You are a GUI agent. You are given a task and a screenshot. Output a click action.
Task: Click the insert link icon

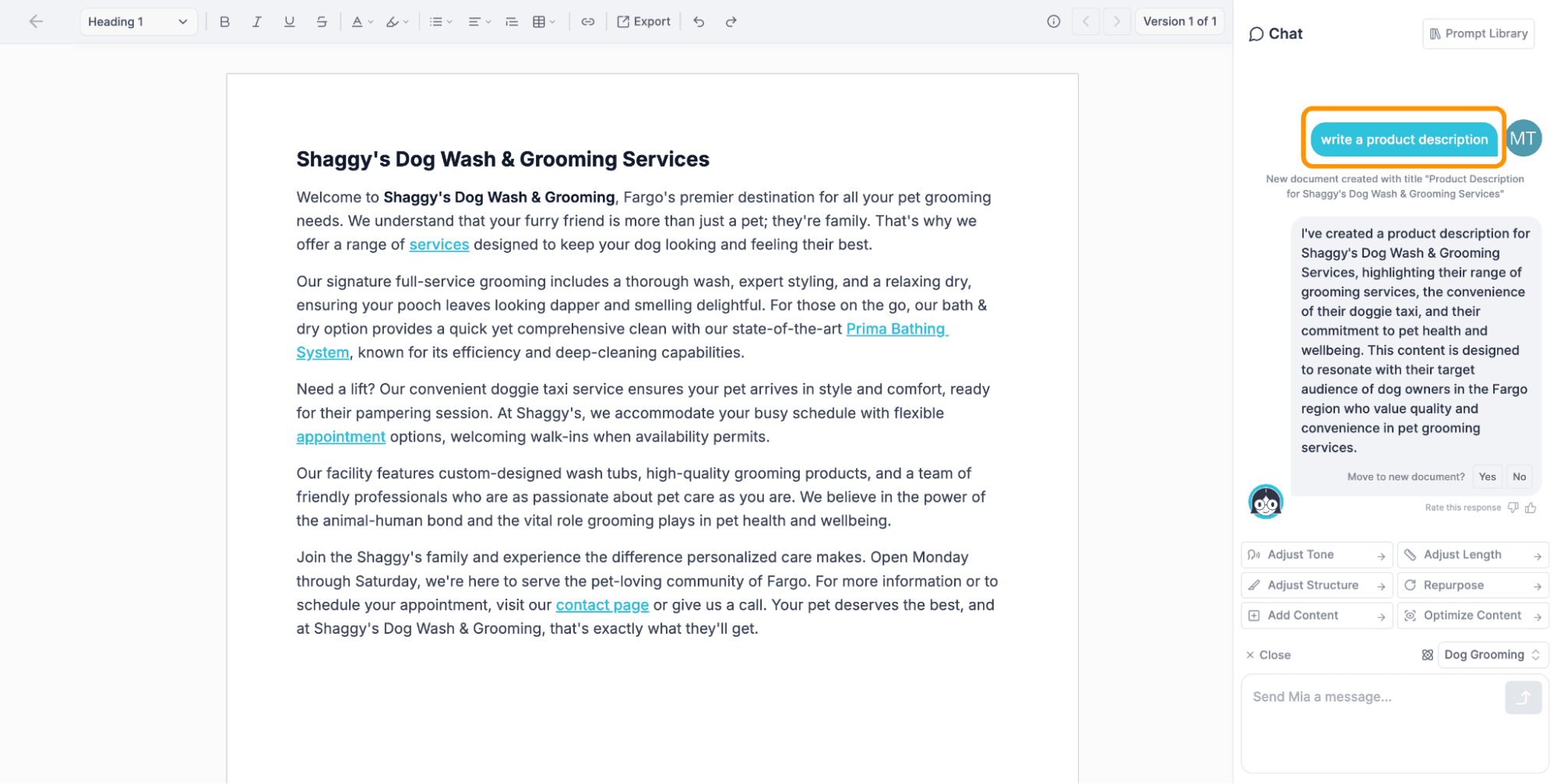[588, 22]
